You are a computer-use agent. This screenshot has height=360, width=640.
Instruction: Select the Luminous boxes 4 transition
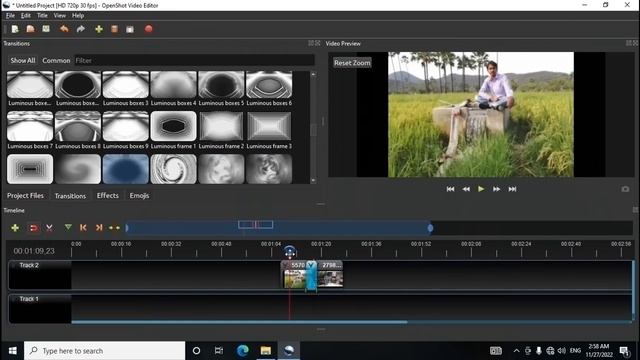point(173,88)
